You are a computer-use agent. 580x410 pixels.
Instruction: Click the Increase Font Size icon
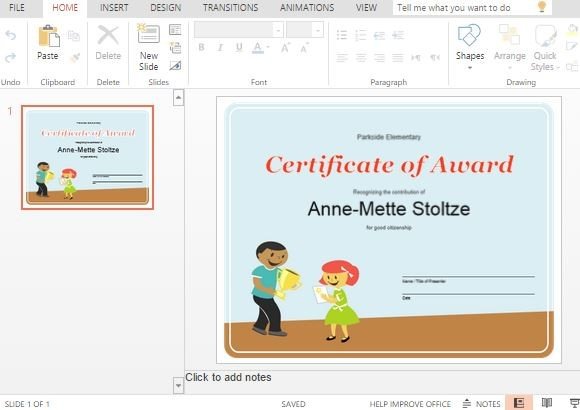pyautogui.click(x=285, y=47)
